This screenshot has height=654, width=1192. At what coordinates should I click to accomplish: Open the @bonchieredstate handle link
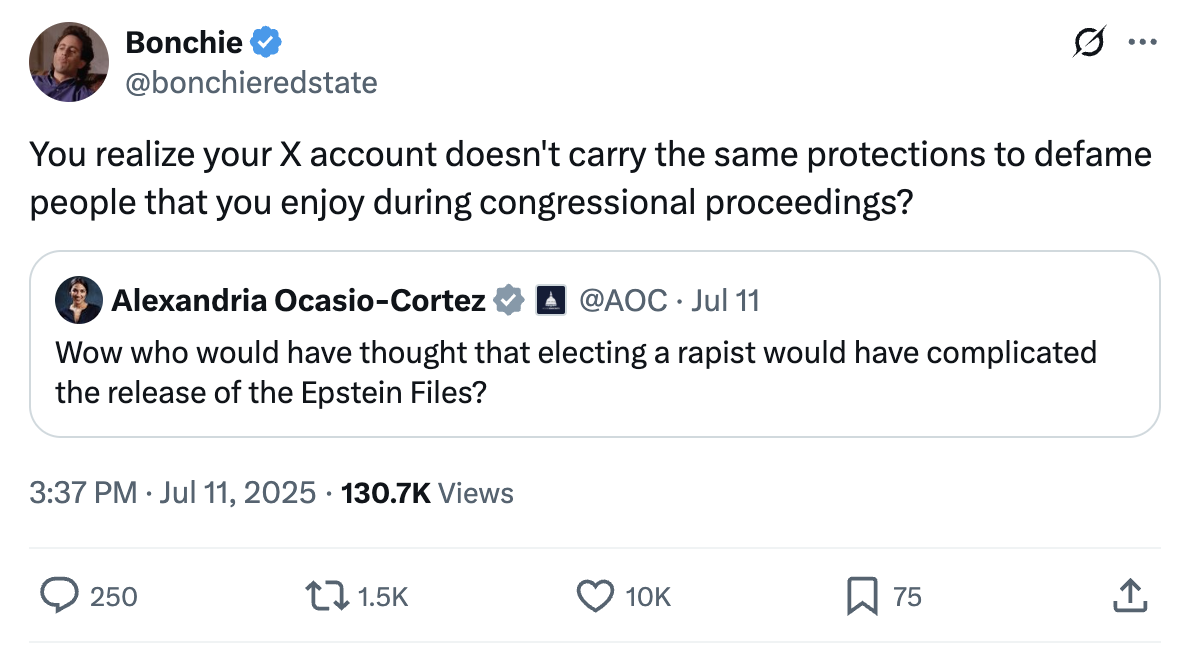(251, 82)
